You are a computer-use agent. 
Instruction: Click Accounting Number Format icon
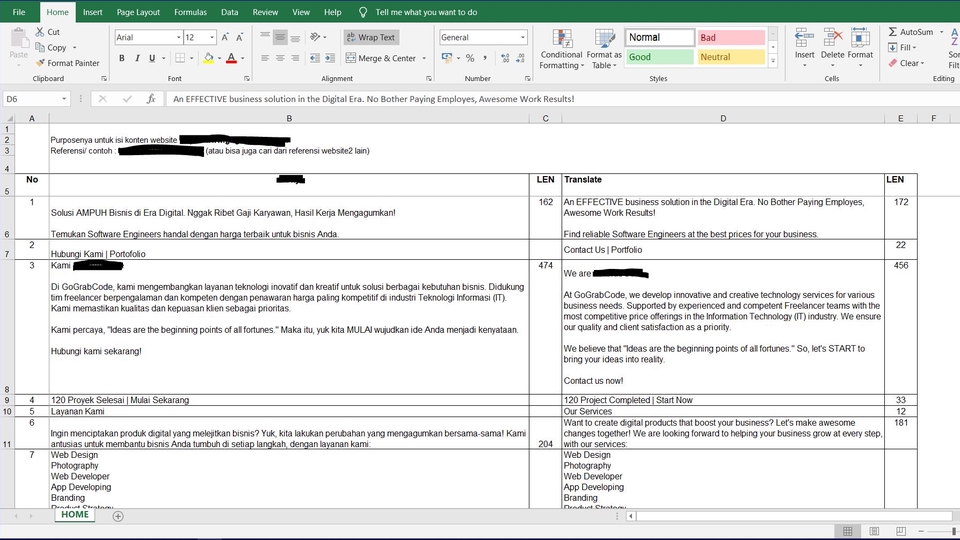pos(447,58)
